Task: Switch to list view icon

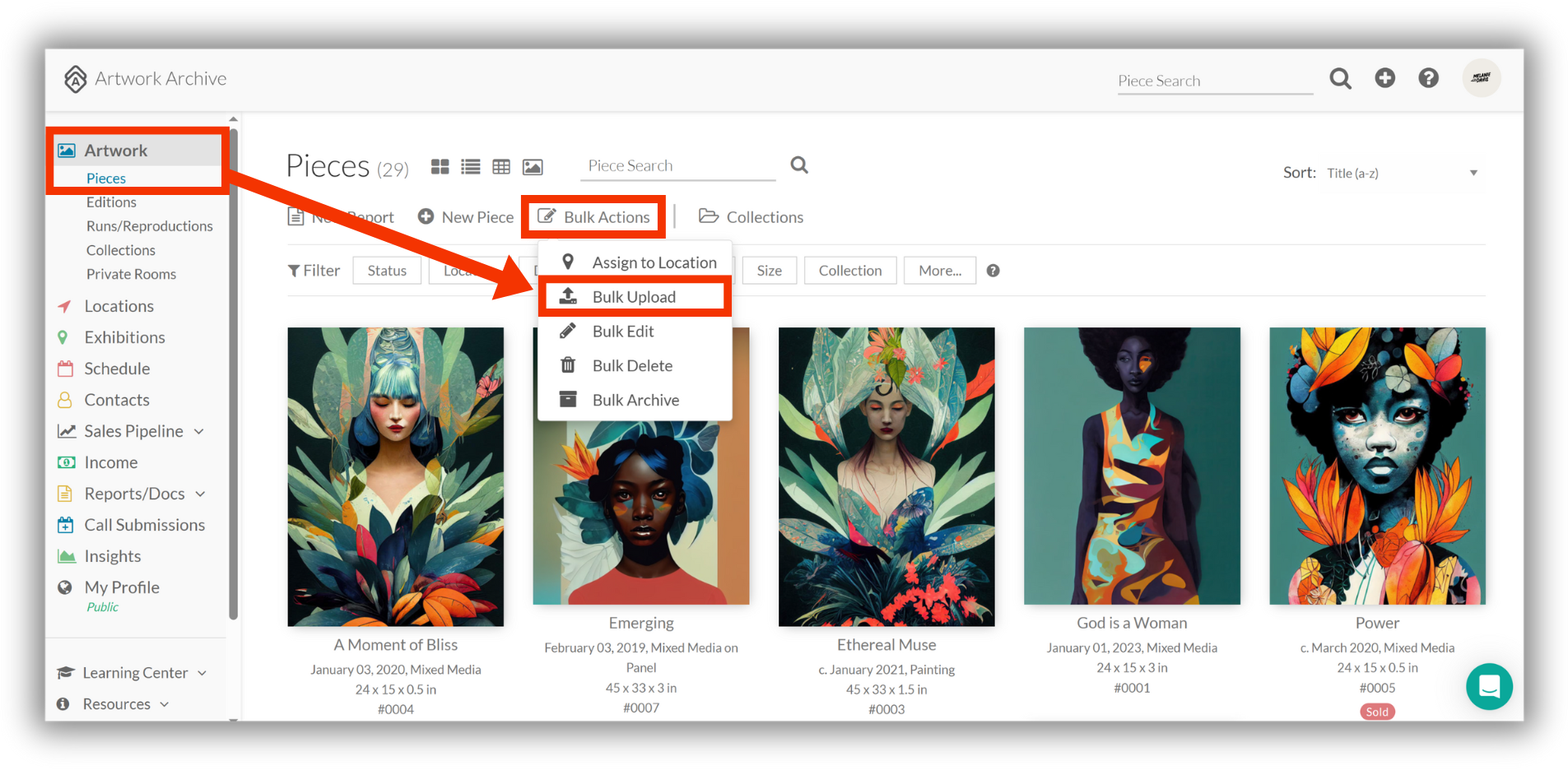Action: pos(471,167)
